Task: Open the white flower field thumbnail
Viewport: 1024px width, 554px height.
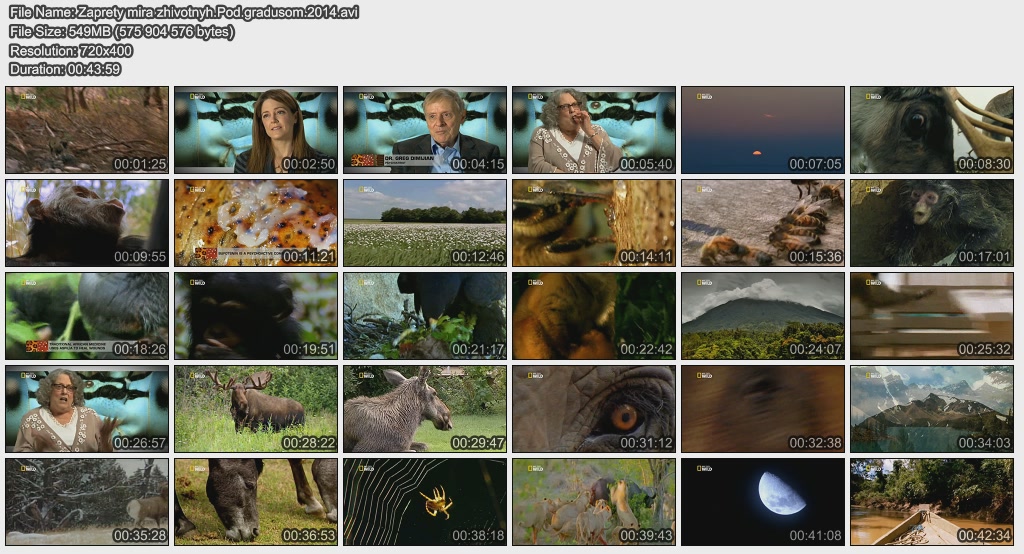Action: click(425, 222)
